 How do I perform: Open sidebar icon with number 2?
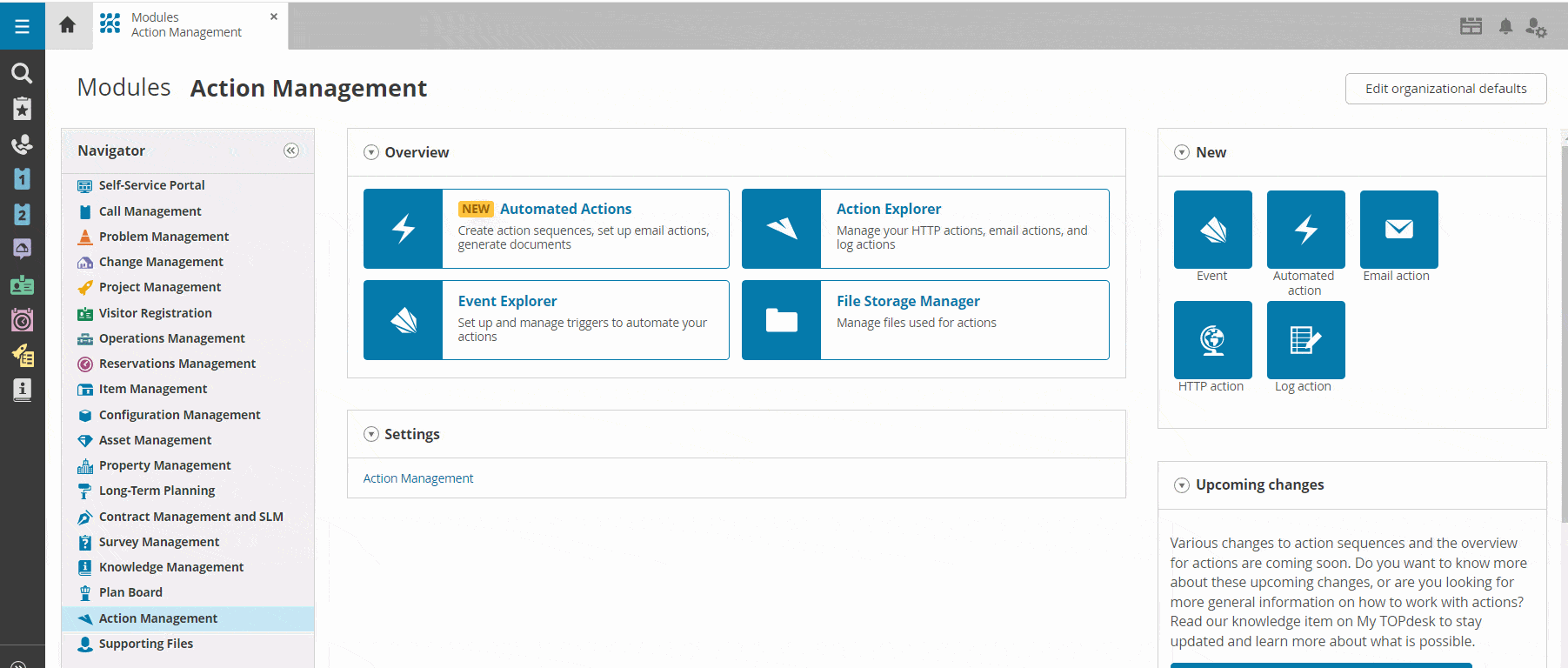coord(22,215)
